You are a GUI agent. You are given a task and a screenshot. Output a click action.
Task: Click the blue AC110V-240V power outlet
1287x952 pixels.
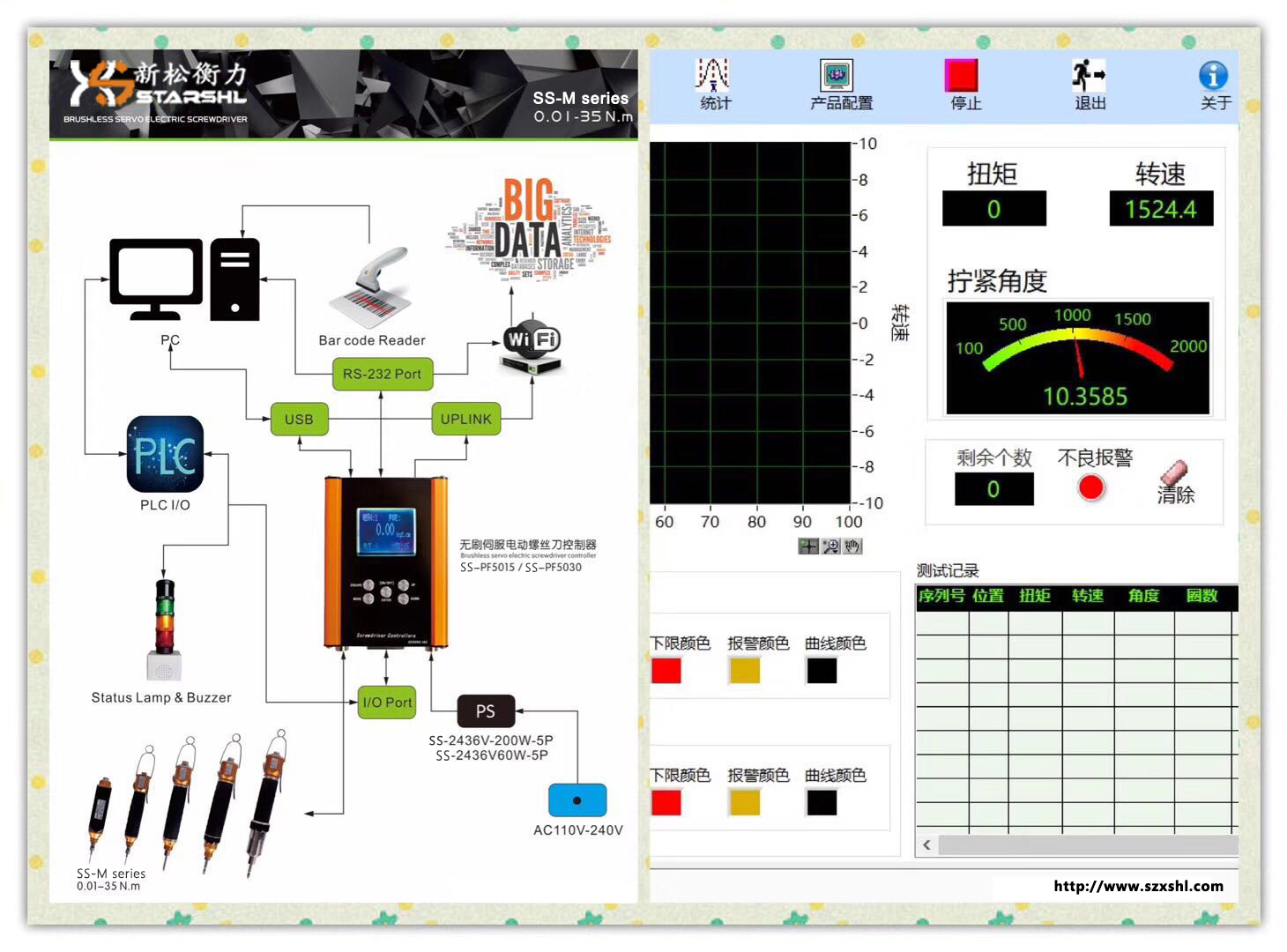(577, 800)
